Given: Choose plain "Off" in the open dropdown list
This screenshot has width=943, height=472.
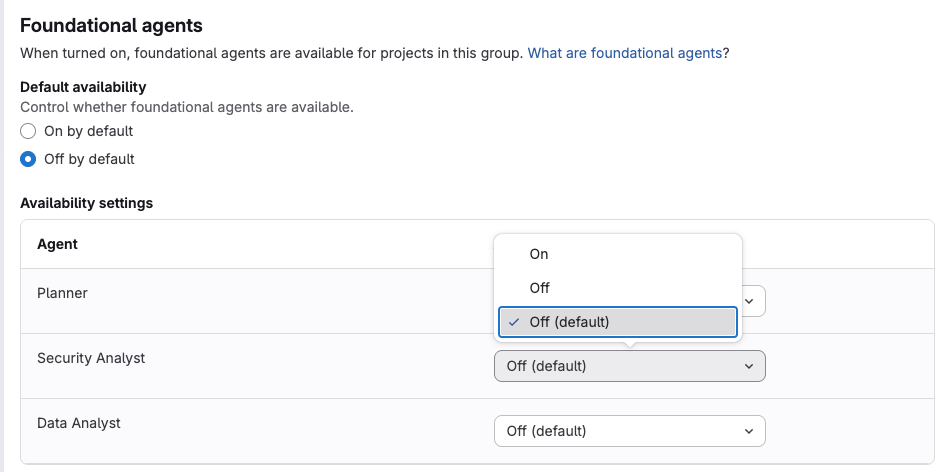Looking at the screenshot, I should (539, 288).
